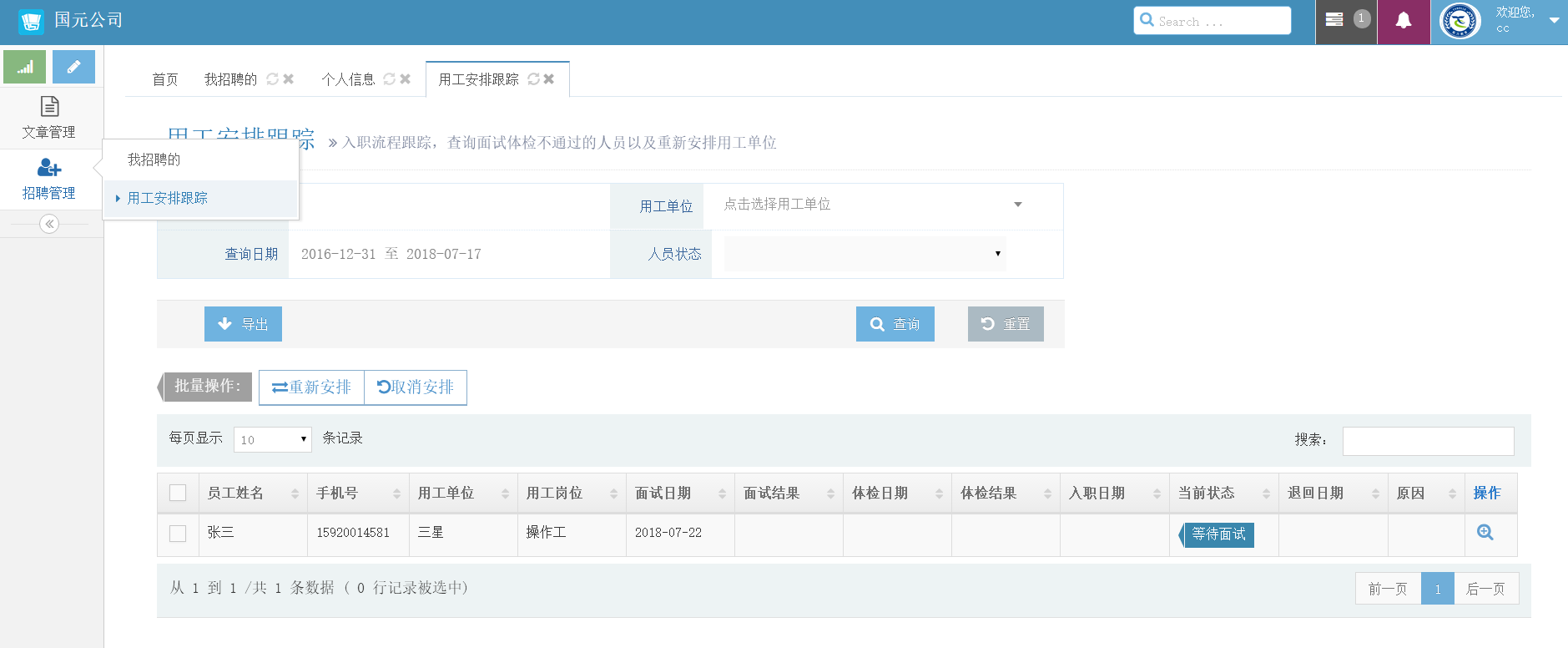The height and width of the screenshot is (648, 1568).
Task: Refresh the 用工安排跟踪 tab
Action: tap(533, 78)
